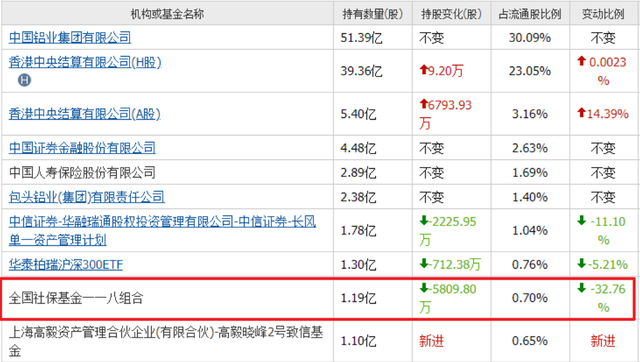Image resolution: width=640 pixels, height=362 pixels.
Task: Open 中国证券金融股份有限公司 link
Action: (x=82, y=148)
